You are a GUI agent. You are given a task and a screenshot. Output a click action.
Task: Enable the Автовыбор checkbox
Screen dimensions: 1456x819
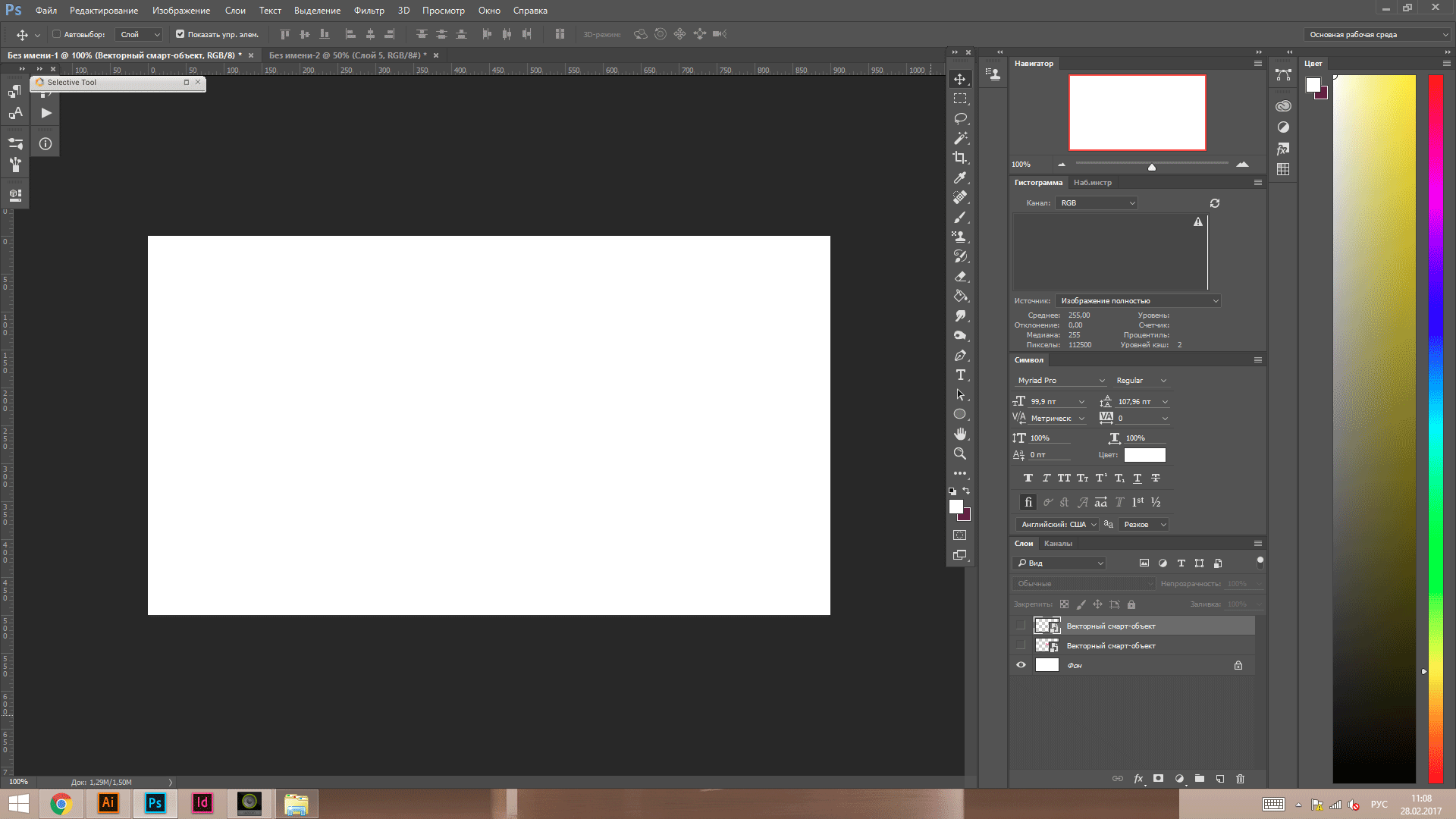tap(57, 34)
